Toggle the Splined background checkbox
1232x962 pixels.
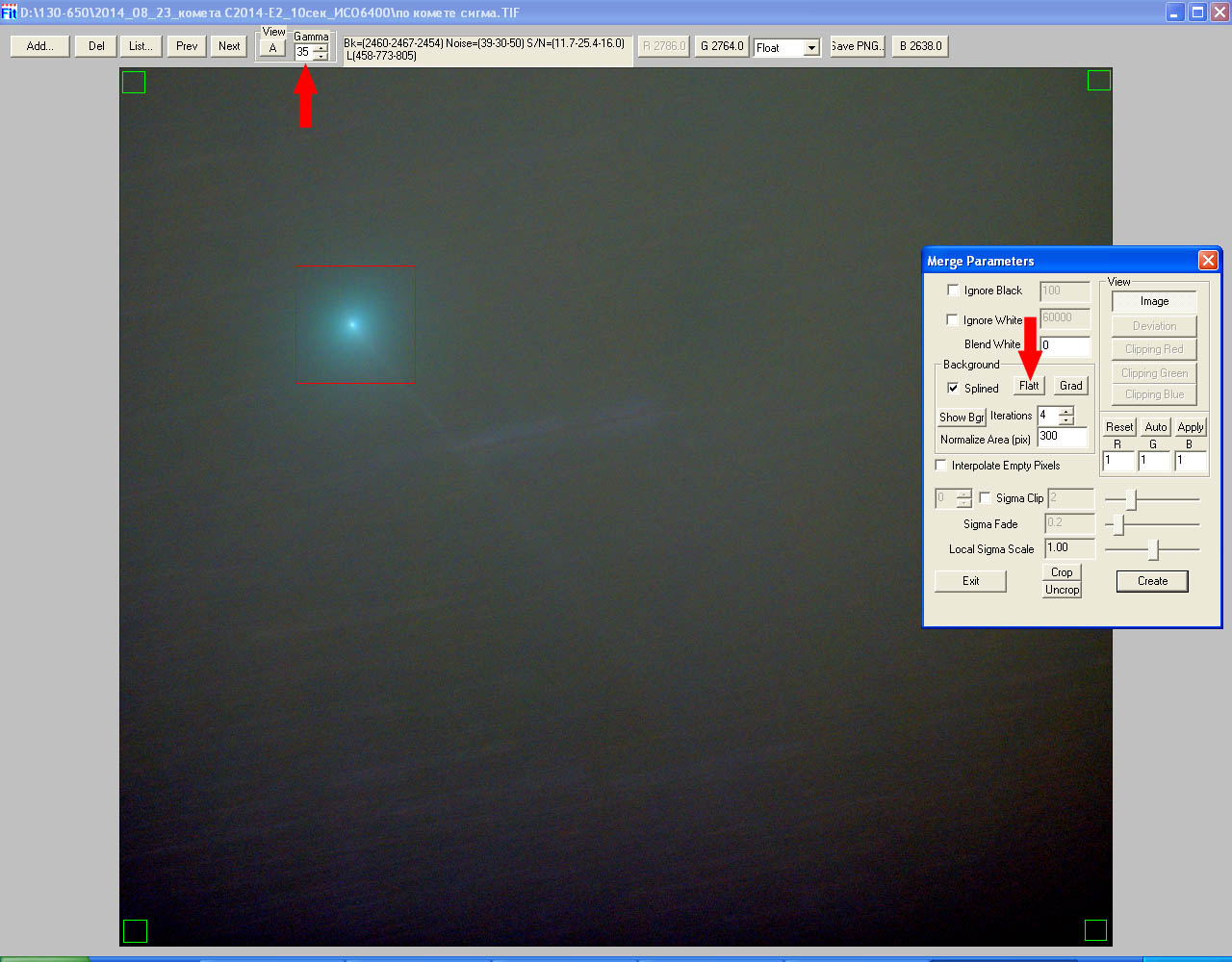tap(953, 388)
